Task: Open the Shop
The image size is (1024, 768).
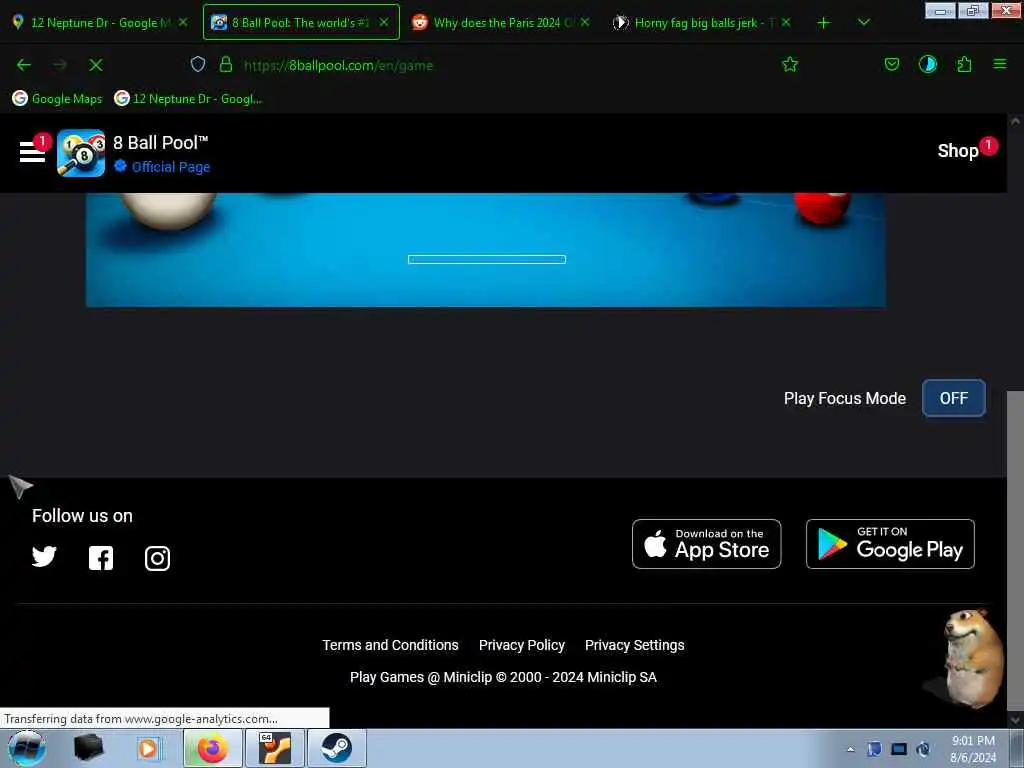Action: (957, 151)
